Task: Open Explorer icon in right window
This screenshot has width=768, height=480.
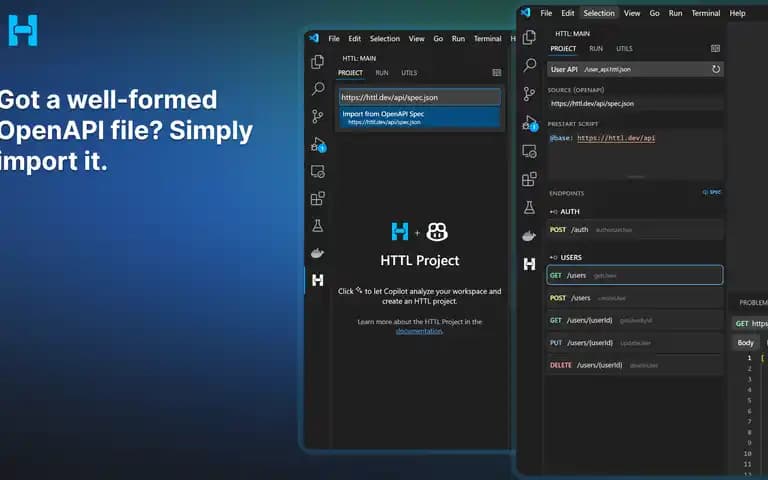Action: pyautogui.click(x=529, y=37)
